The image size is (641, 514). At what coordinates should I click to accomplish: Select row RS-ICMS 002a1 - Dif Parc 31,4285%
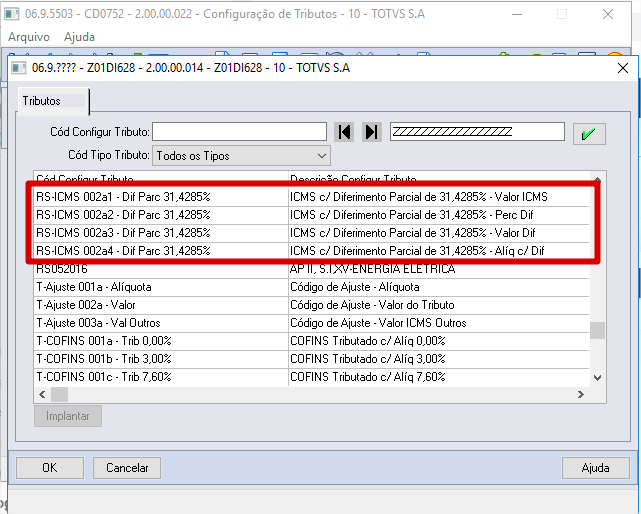[312, 197]
